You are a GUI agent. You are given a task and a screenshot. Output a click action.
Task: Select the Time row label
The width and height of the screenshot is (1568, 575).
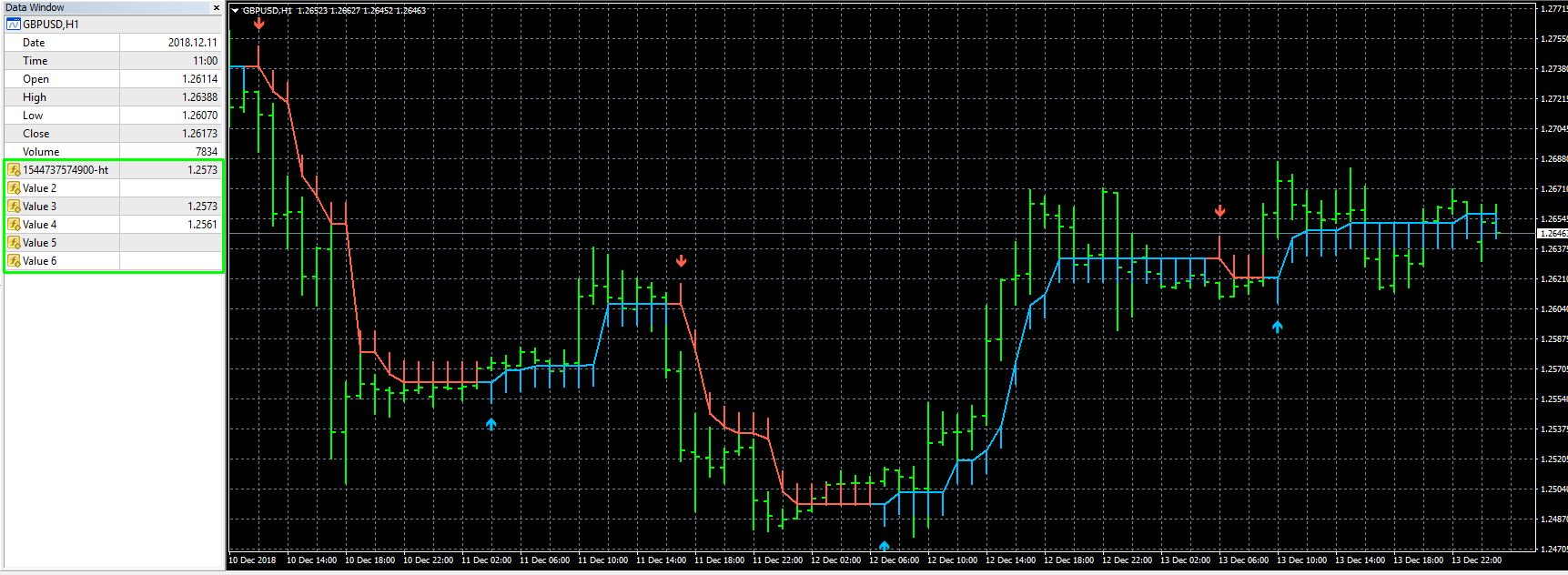(x=35, y=61)
